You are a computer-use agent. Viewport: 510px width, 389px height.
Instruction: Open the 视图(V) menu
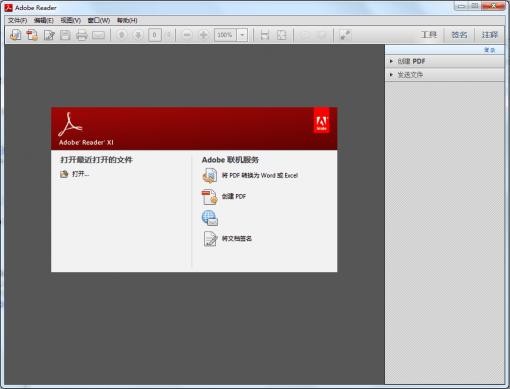click(71, 21)
